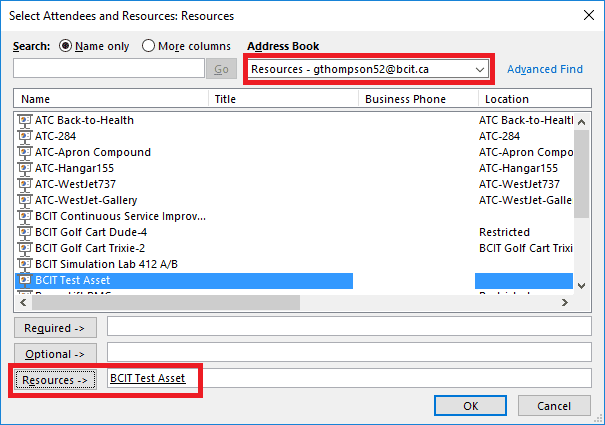Click the Location column header
The image size is (605, 425).
[x=534, y=99]
